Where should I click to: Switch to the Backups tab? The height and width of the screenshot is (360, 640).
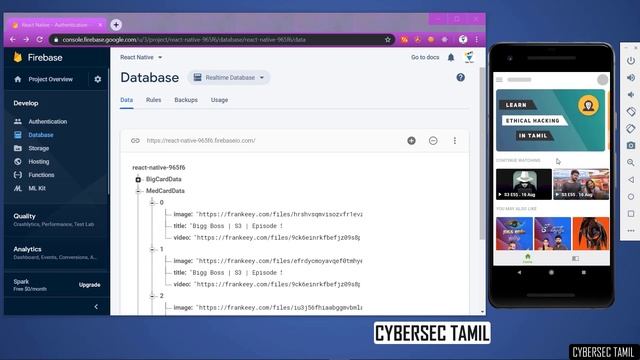click(186, 100)
